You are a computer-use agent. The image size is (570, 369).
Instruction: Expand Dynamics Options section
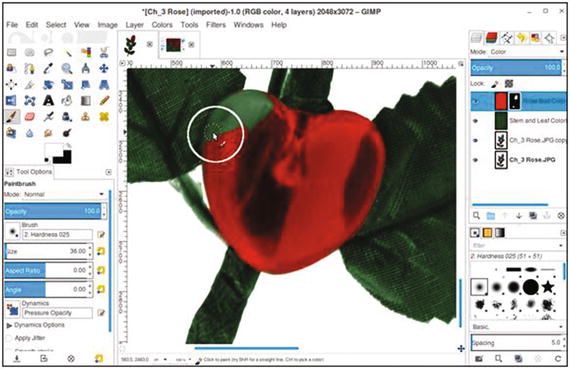click(9, 325)
